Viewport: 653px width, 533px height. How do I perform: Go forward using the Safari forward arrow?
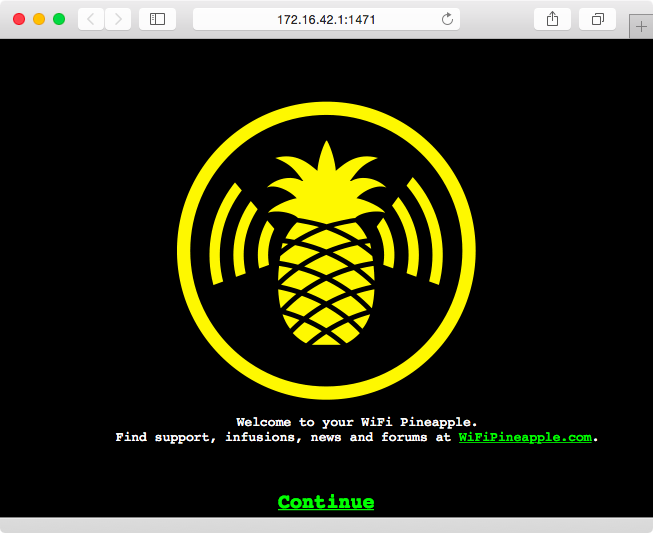[x=118, y=19]
